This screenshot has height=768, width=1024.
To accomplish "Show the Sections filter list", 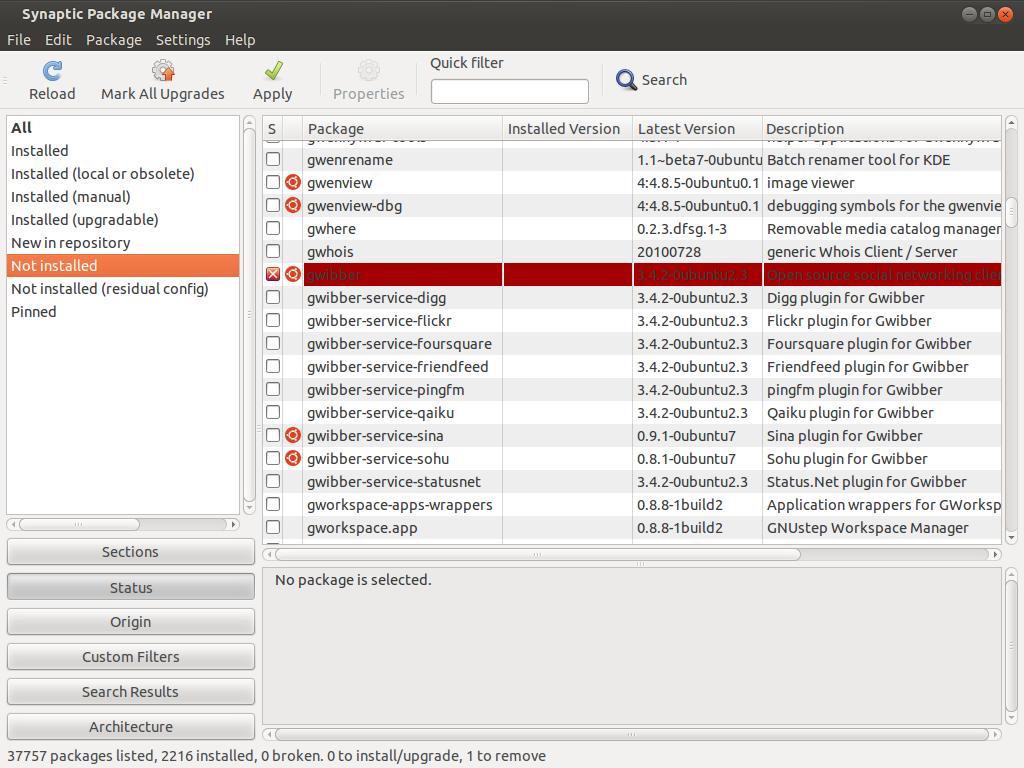I will [x=130, y=552].
